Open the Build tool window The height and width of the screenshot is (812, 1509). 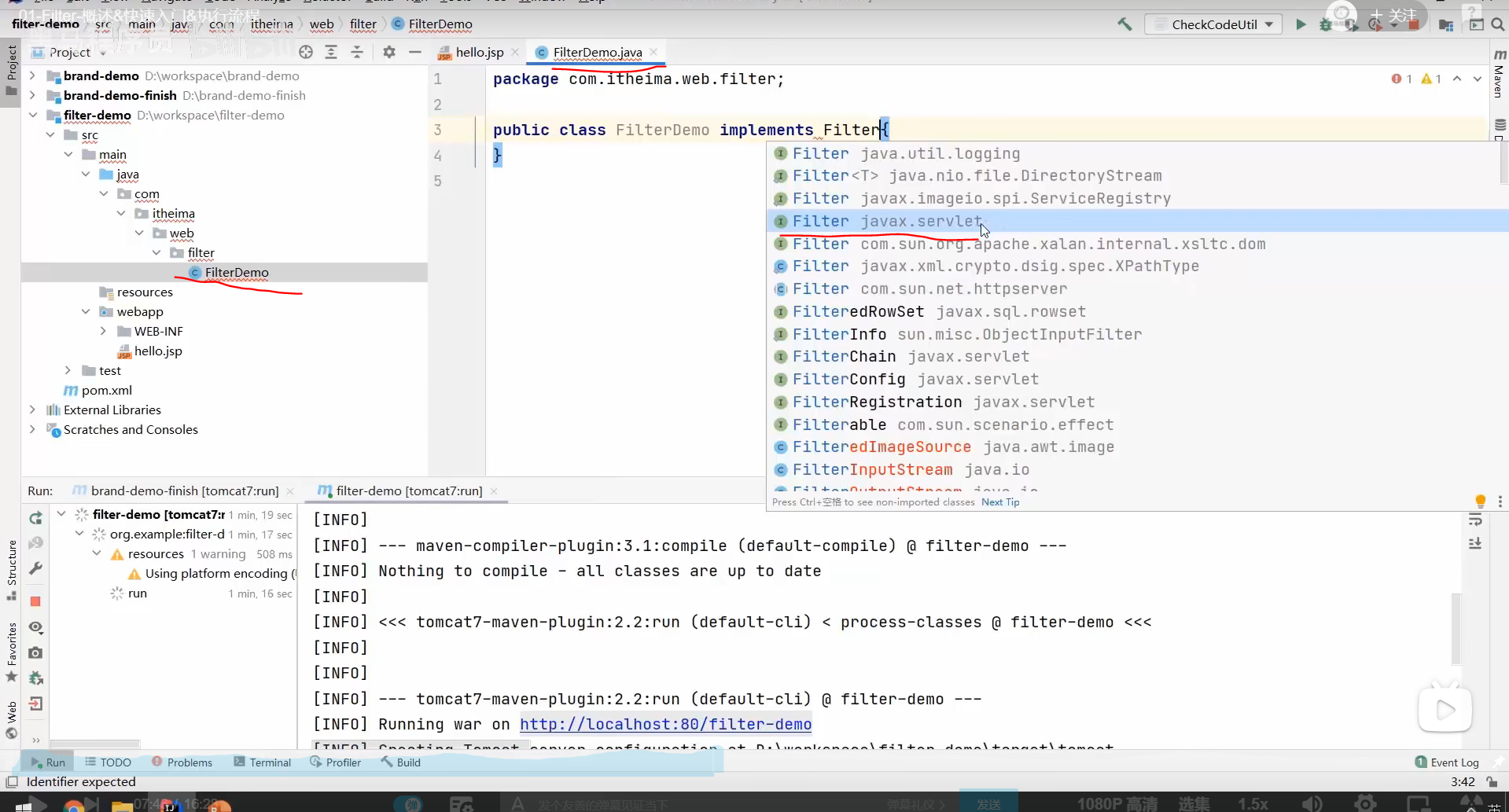point(401,762)
